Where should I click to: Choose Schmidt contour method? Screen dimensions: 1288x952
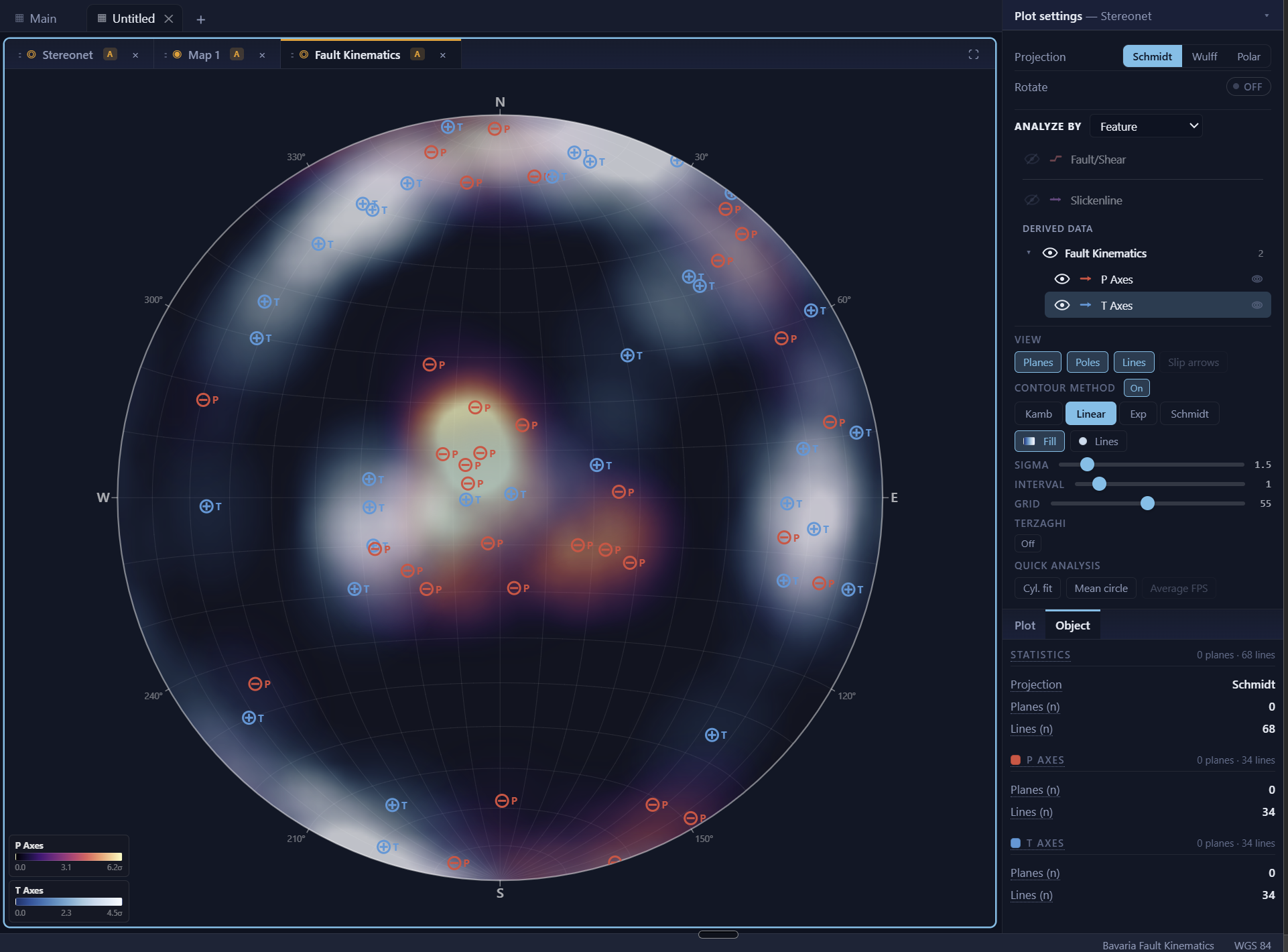pyautogui.click(x=1189, y=414)
